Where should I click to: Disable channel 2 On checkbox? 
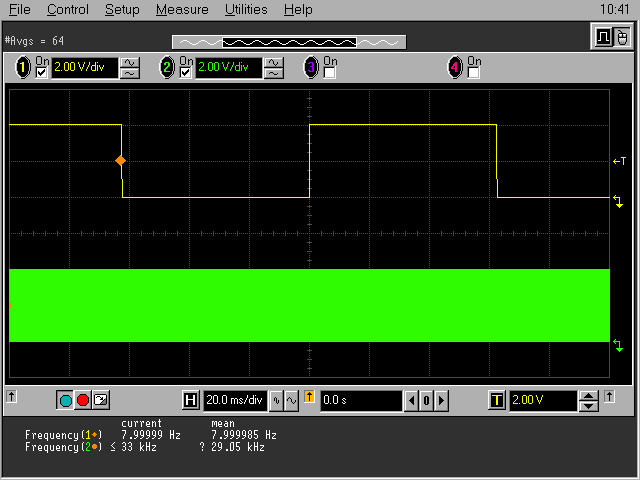pyautogui.click(x=185, y=73)
